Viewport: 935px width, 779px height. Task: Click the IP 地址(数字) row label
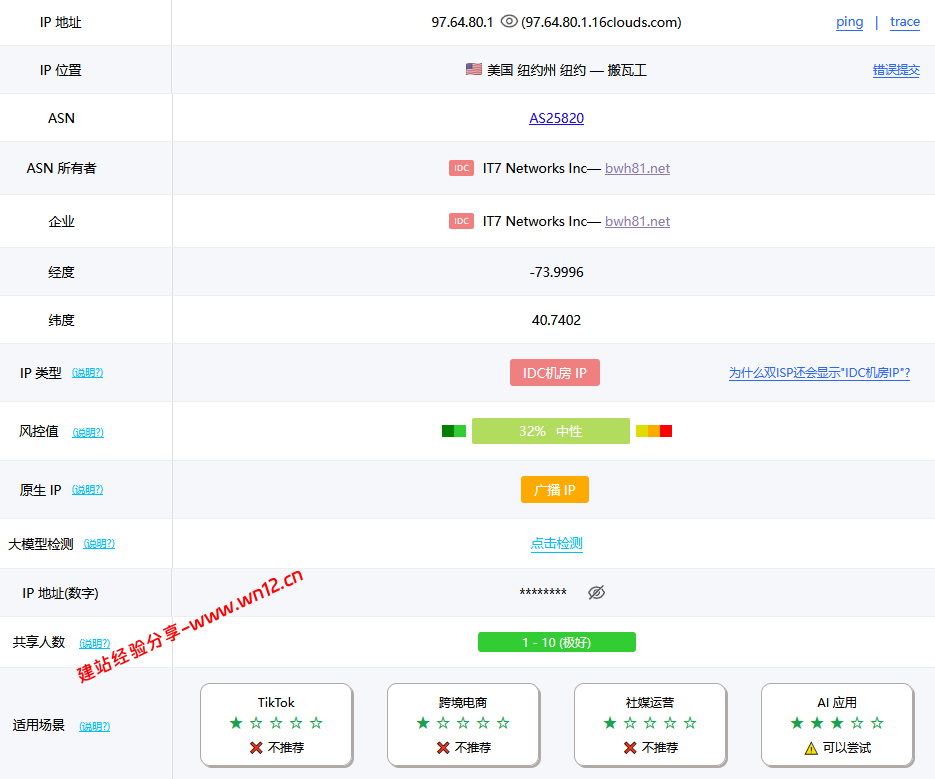coord(60,593)
